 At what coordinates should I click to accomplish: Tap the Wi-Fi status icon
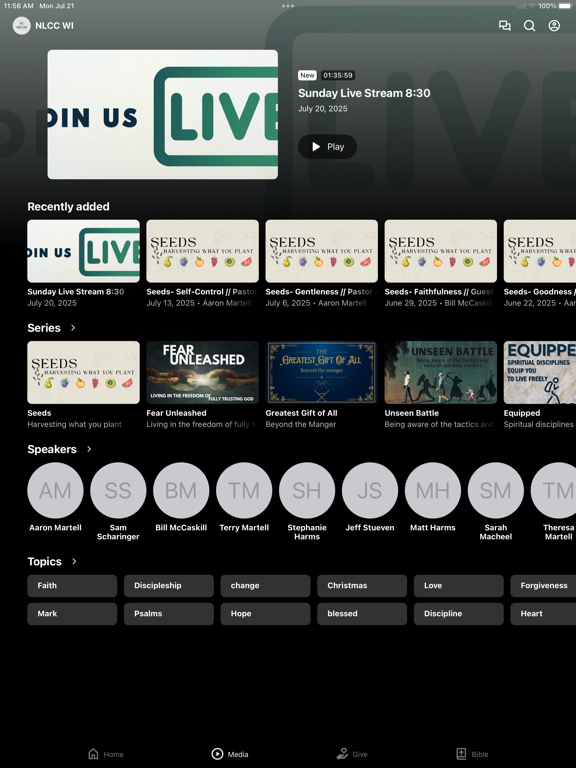pos(532,6)
